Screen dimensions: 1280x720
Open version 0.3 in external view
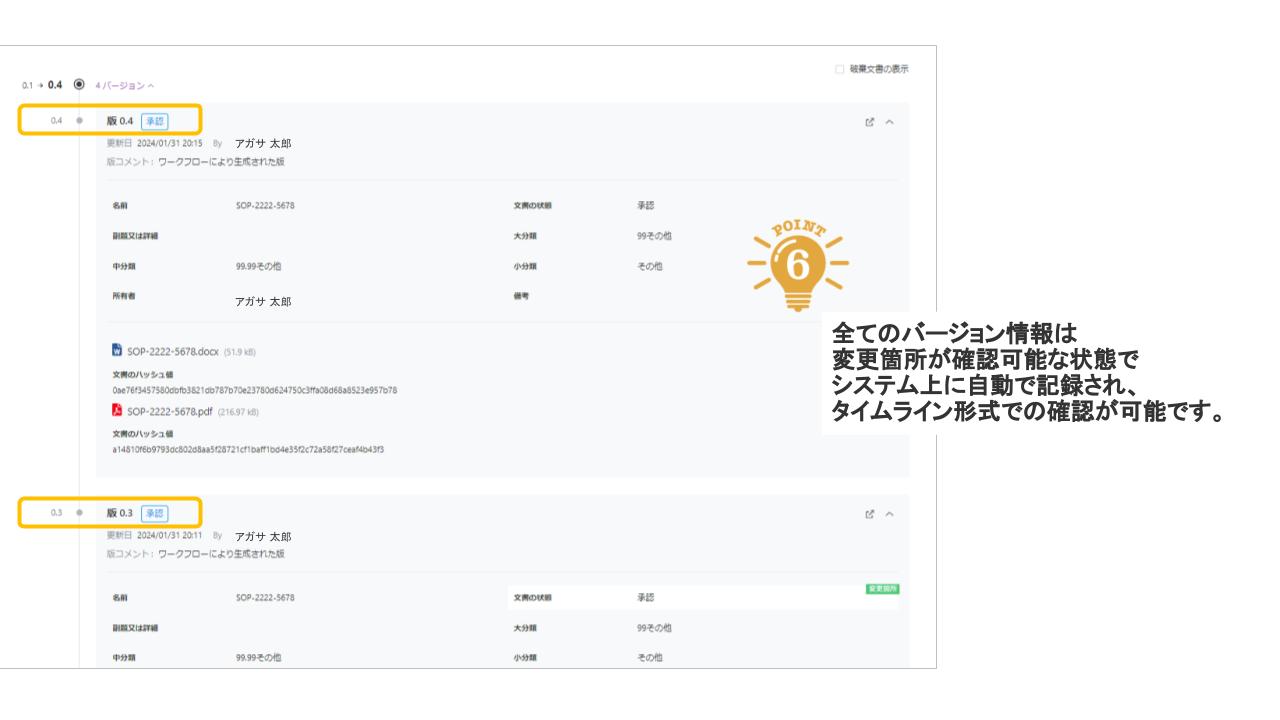point(869,514)
